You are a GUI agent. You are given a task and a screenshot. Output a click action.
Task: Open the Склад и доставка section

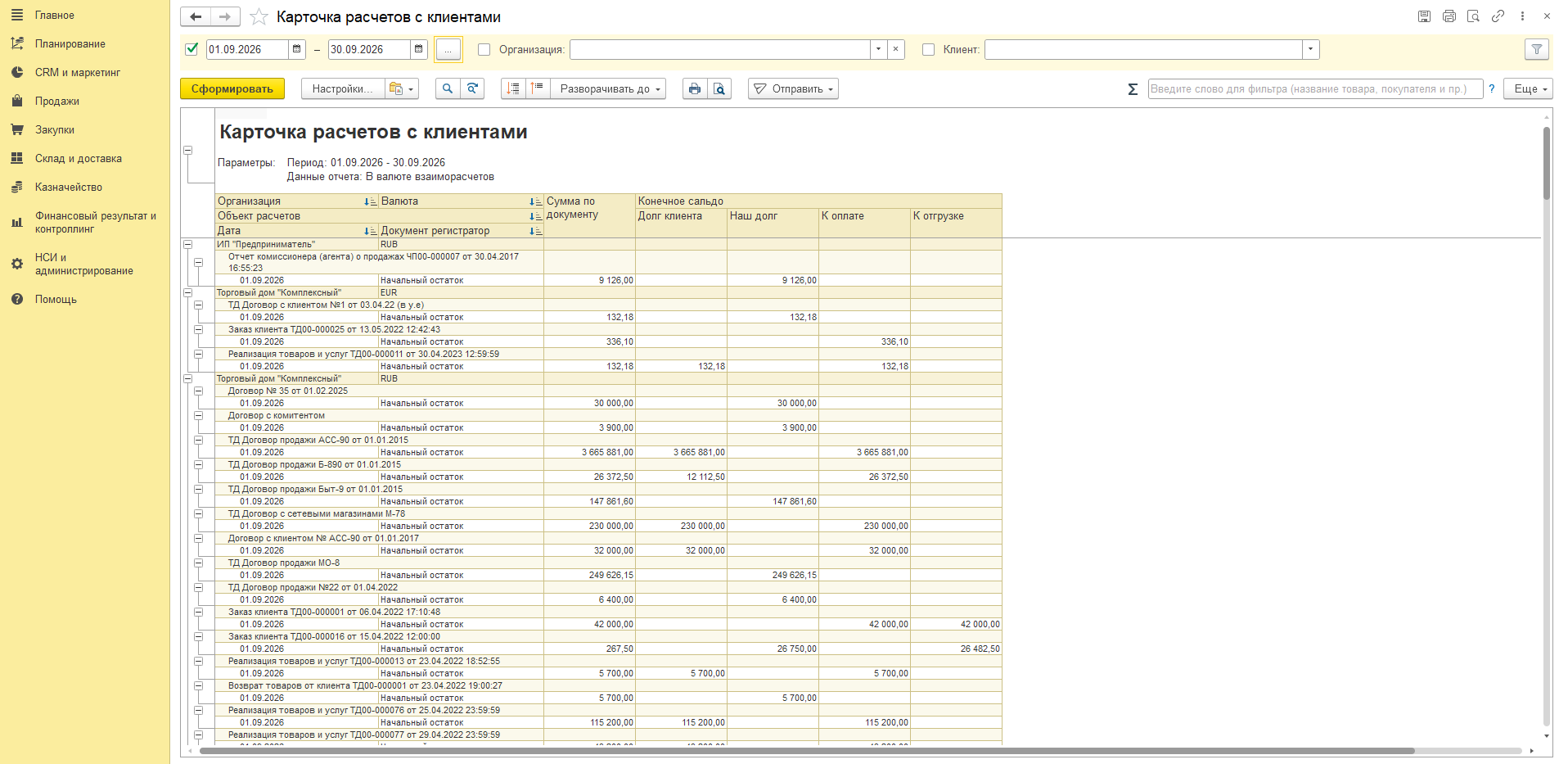[79, 158]
